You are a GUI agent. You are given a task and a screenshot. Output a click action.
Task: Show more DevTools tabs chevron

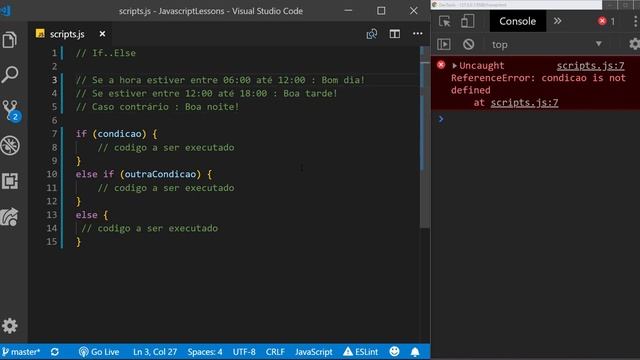click(558, 21)
